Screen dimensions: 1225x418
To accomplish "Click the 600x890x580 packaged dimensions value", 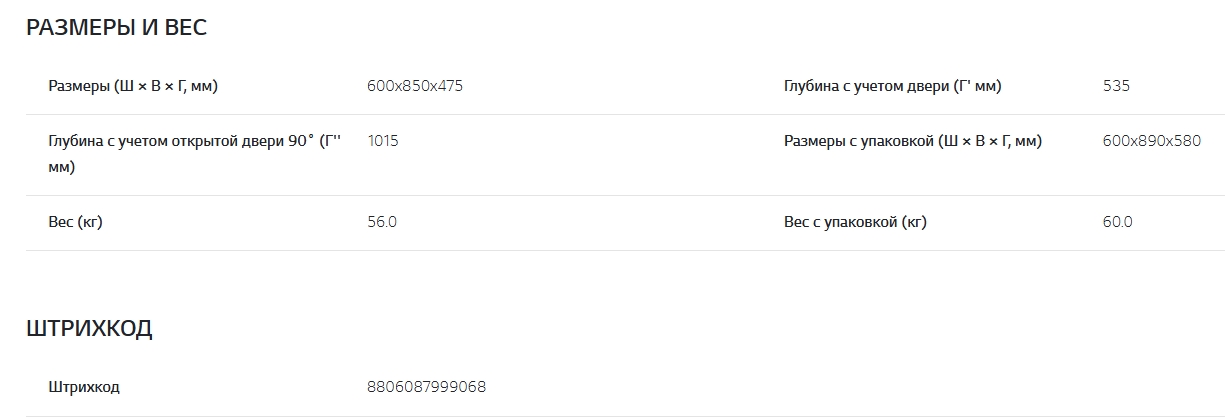I will click(x=1151, y=141).
